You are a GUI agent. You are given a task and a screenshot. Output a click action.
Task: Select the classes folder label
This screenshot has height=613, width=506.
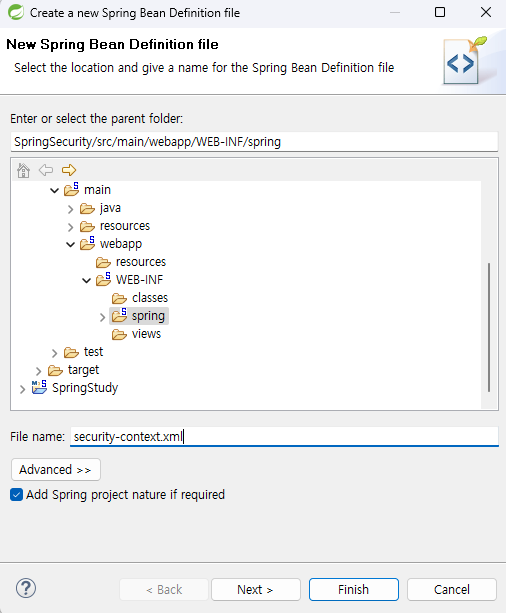point(150,298)
